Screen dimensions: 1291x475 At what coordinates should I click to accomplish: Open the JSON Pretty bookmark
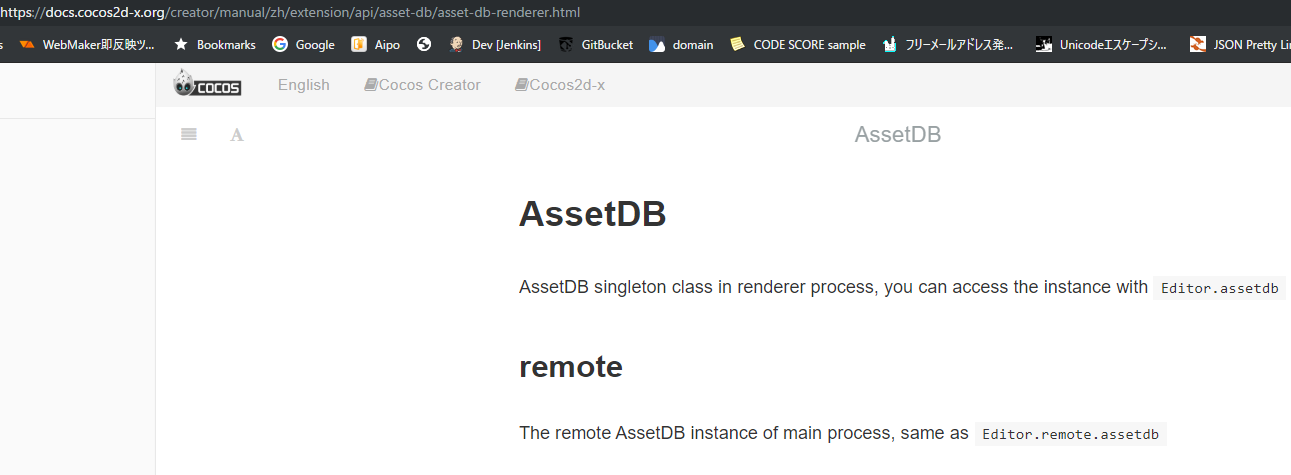click(x=1240, y=44)
